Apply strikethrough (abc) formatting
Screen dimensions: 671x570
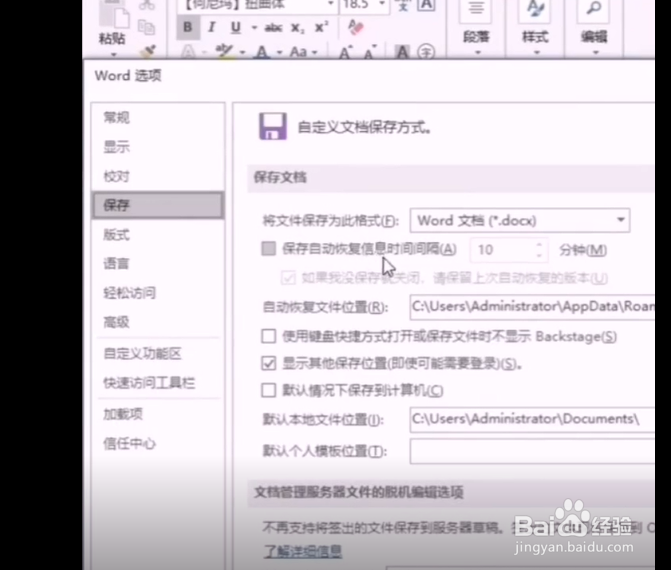point(273,28)
